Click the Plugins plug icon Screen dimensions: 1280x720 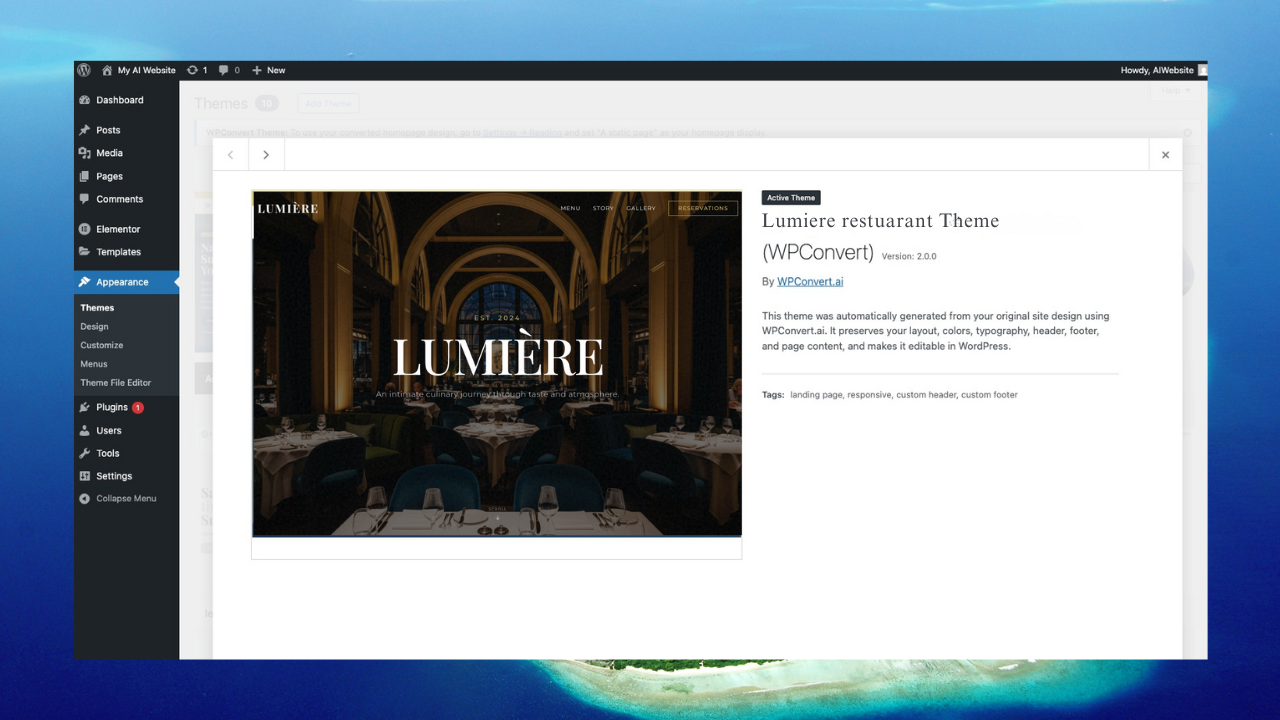(x=85, y=407)
